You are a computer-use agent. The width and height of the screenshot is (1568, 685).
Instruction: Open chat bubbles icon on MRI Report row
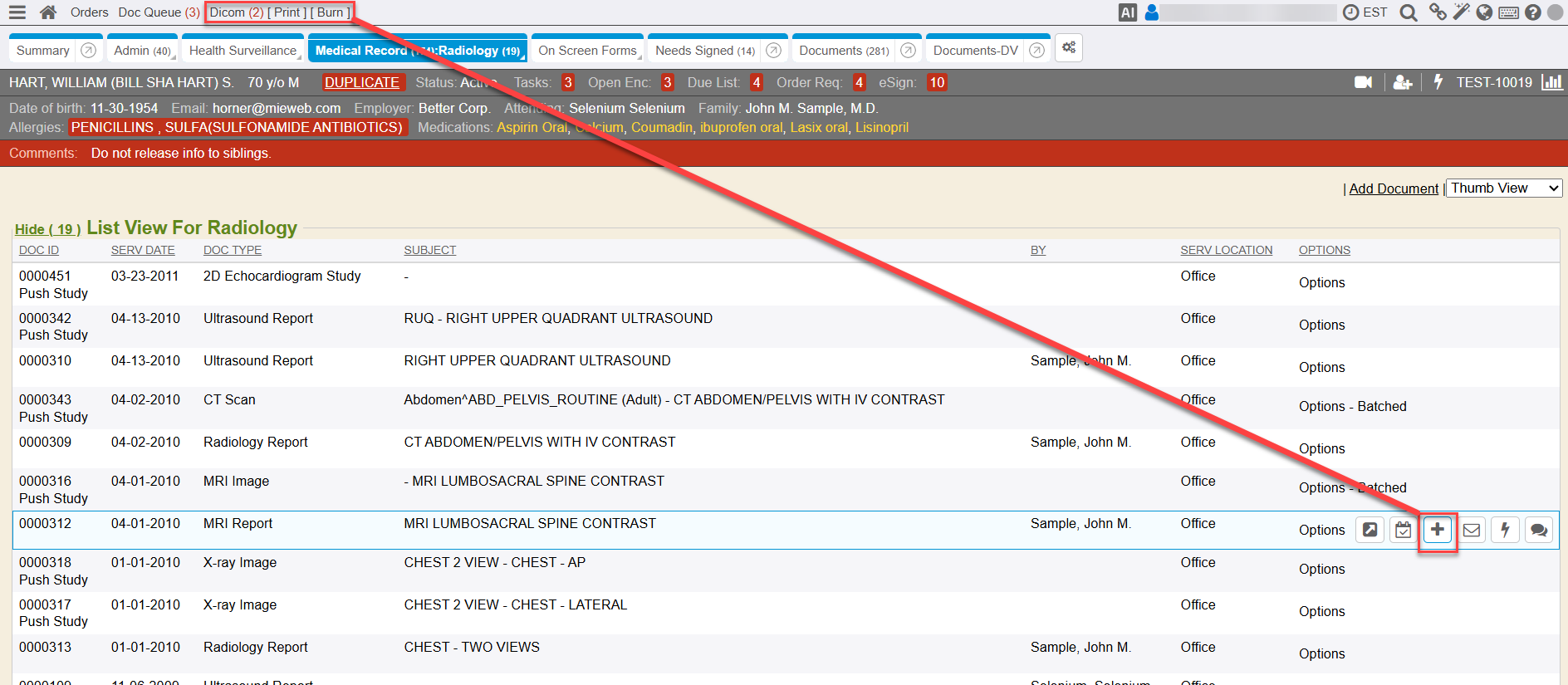pos(1538,530)
